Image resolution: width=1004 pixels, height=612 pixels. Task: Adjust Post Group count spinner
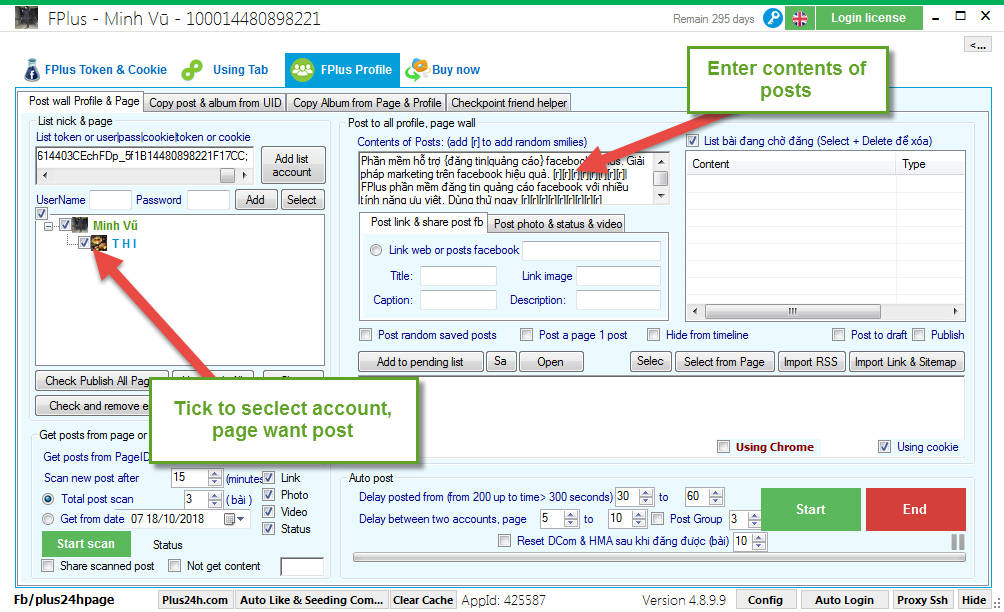(754, 519)
